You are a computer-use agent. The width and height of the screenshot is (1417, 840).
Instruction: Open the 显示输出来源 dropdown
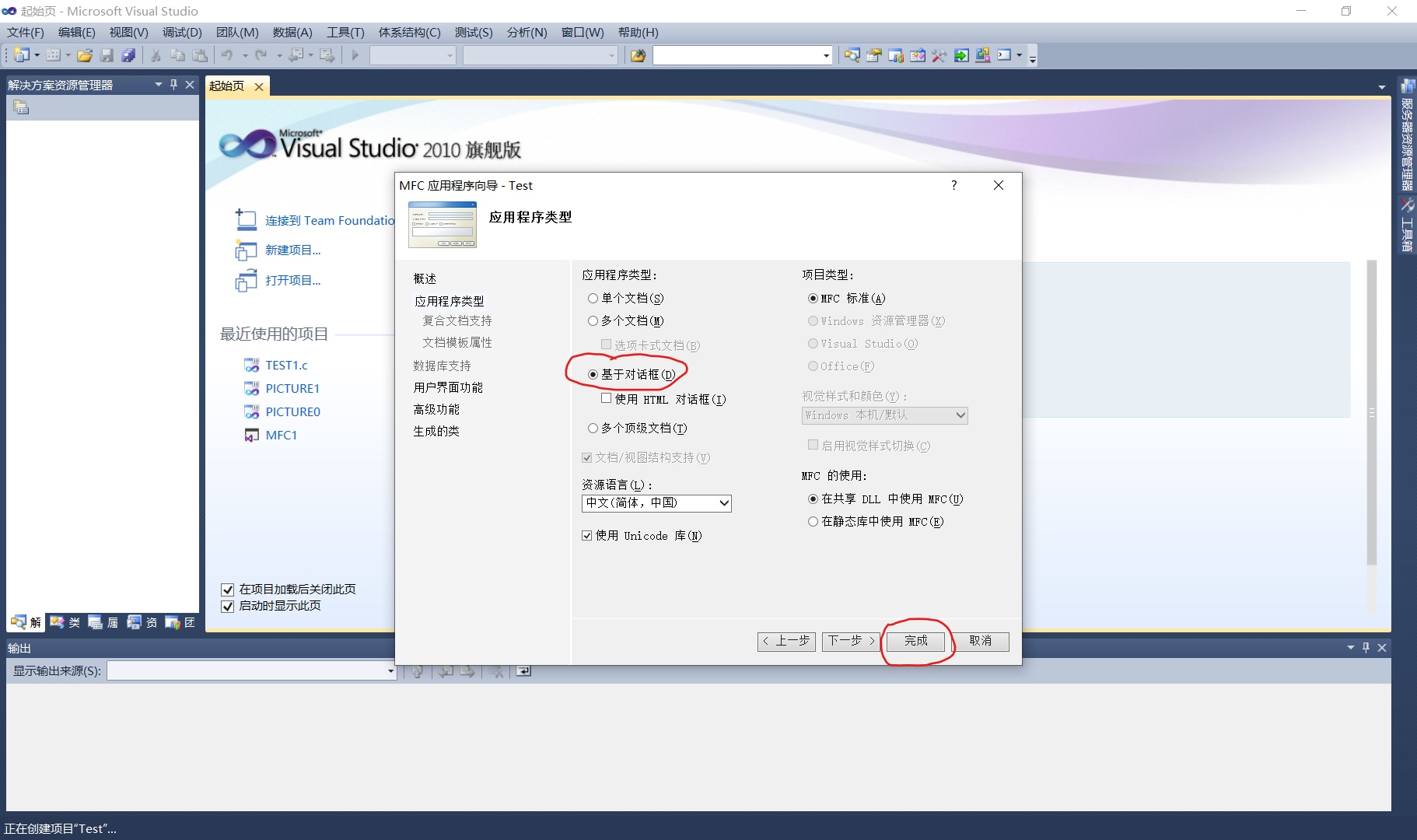pos(390,671)
